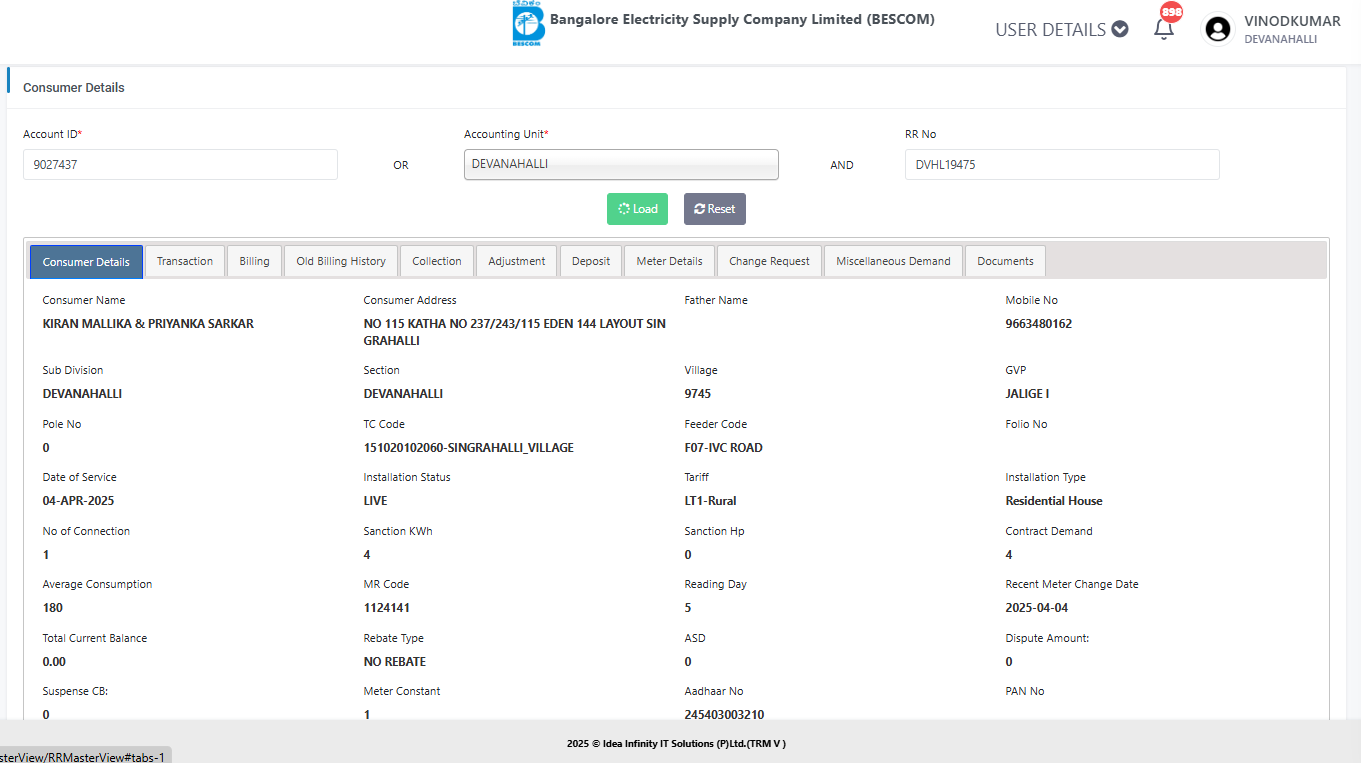Click Average Consumption value 180
This screenshot has height=763, width=1361.
click(x=53, y=608)
